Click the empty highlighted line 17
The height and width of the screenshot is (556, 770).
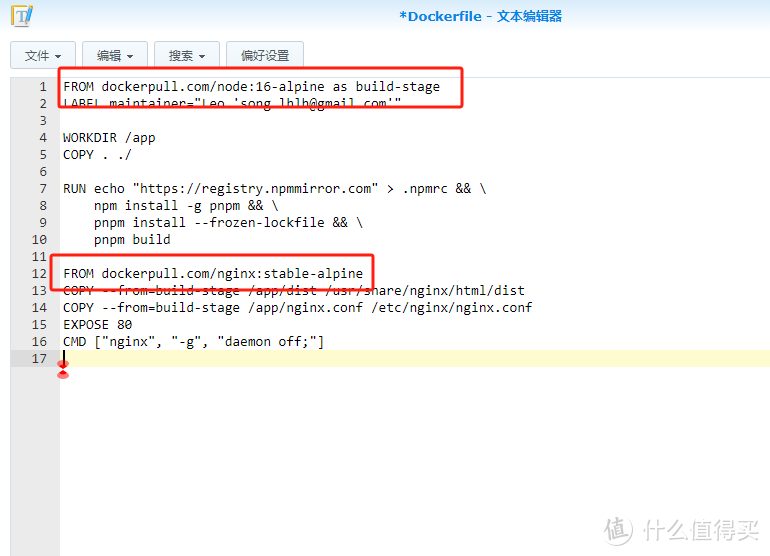(400, 359)
